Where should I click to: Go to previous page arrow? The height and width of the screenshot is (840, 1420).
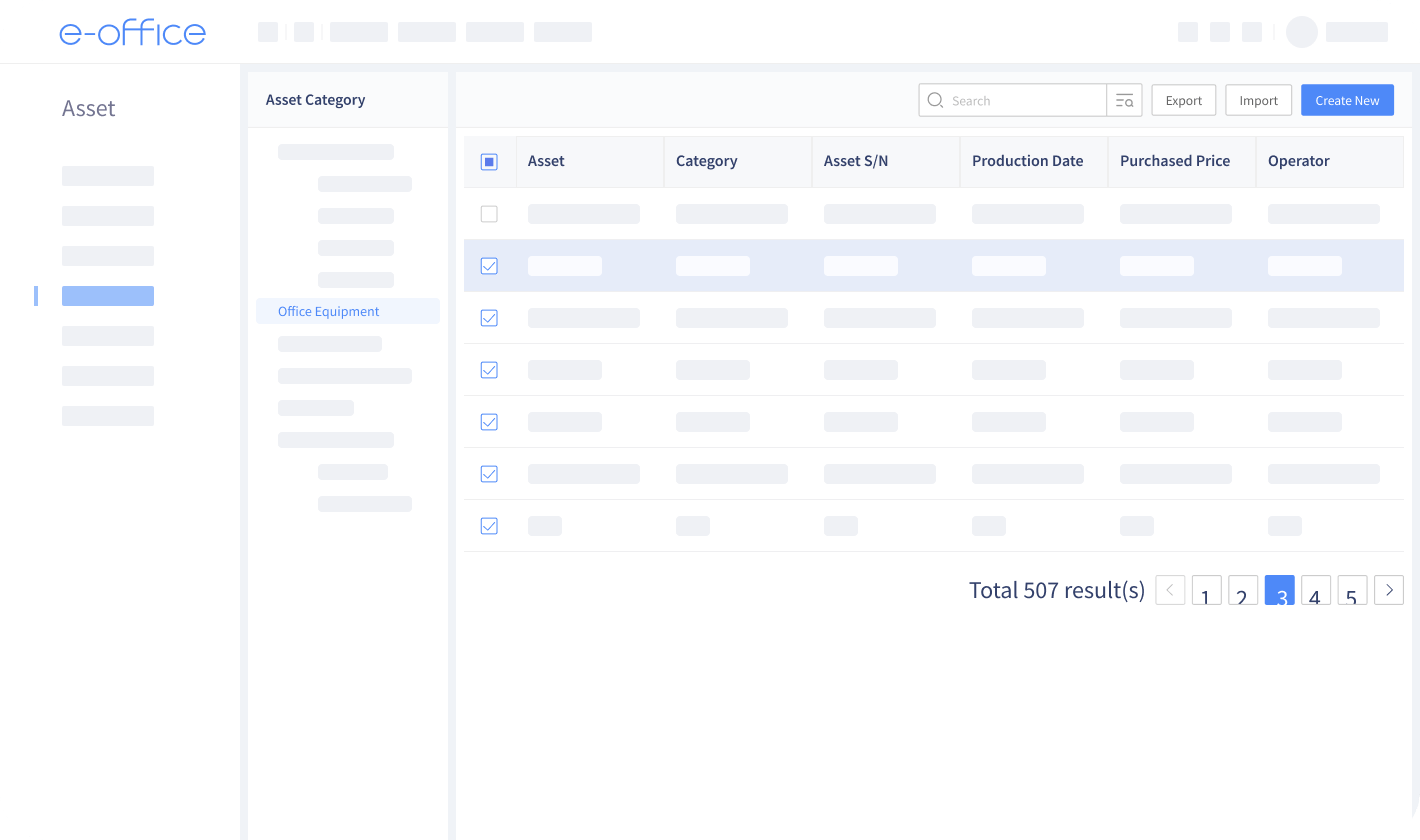coord(1170,590)
